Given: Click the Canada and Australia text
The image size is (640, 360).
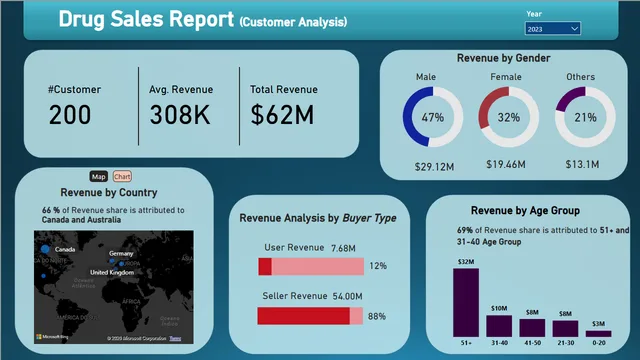Looking at the screenshot, I should [81, 220].
